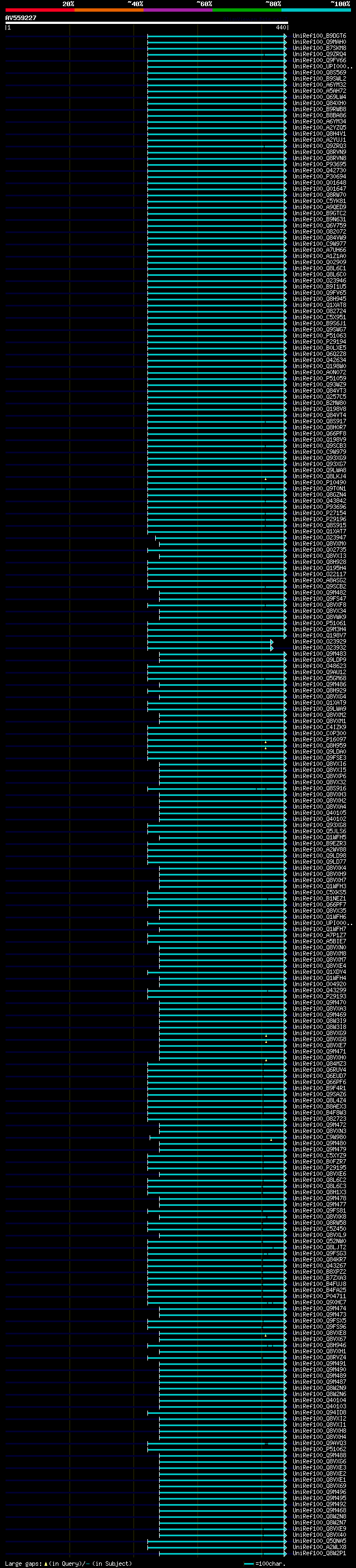Open hit UniRef100_Q8S569
Viewport: 356px width, 1568px height.
coord(319,72)
